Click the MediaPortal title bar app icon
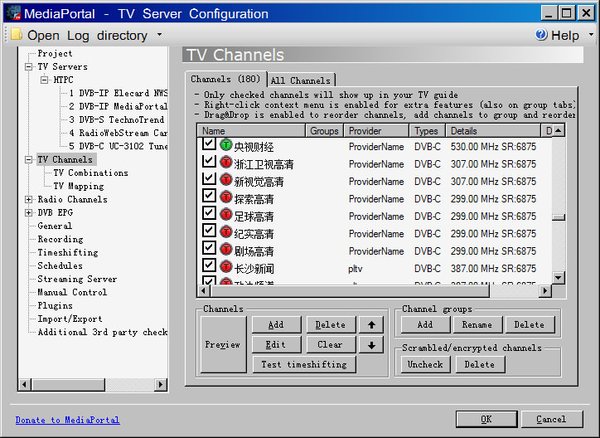Image resolution: width=600 pixels, height=438 pixels. click(14, 13)
